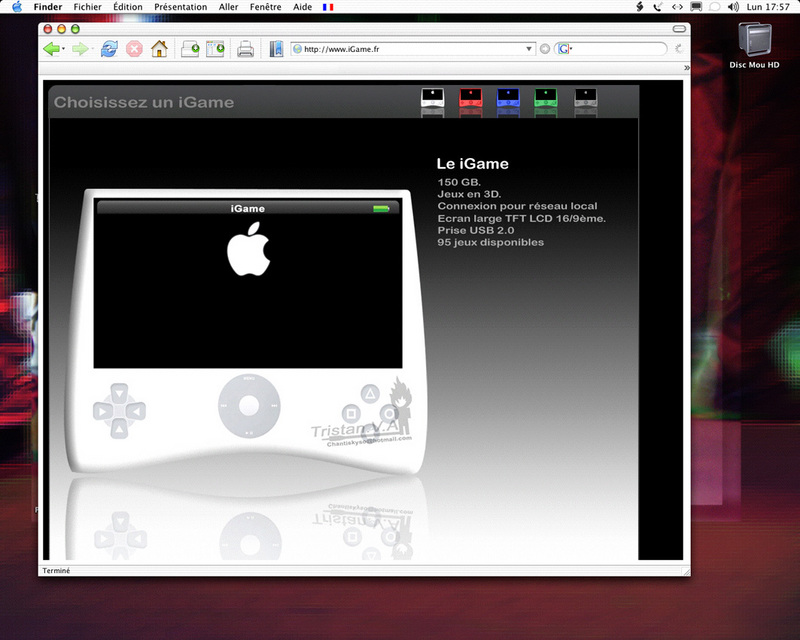Click the Print page icon
Image resolution: width=800 pixels, height=640 pixels.
[245, 49]
